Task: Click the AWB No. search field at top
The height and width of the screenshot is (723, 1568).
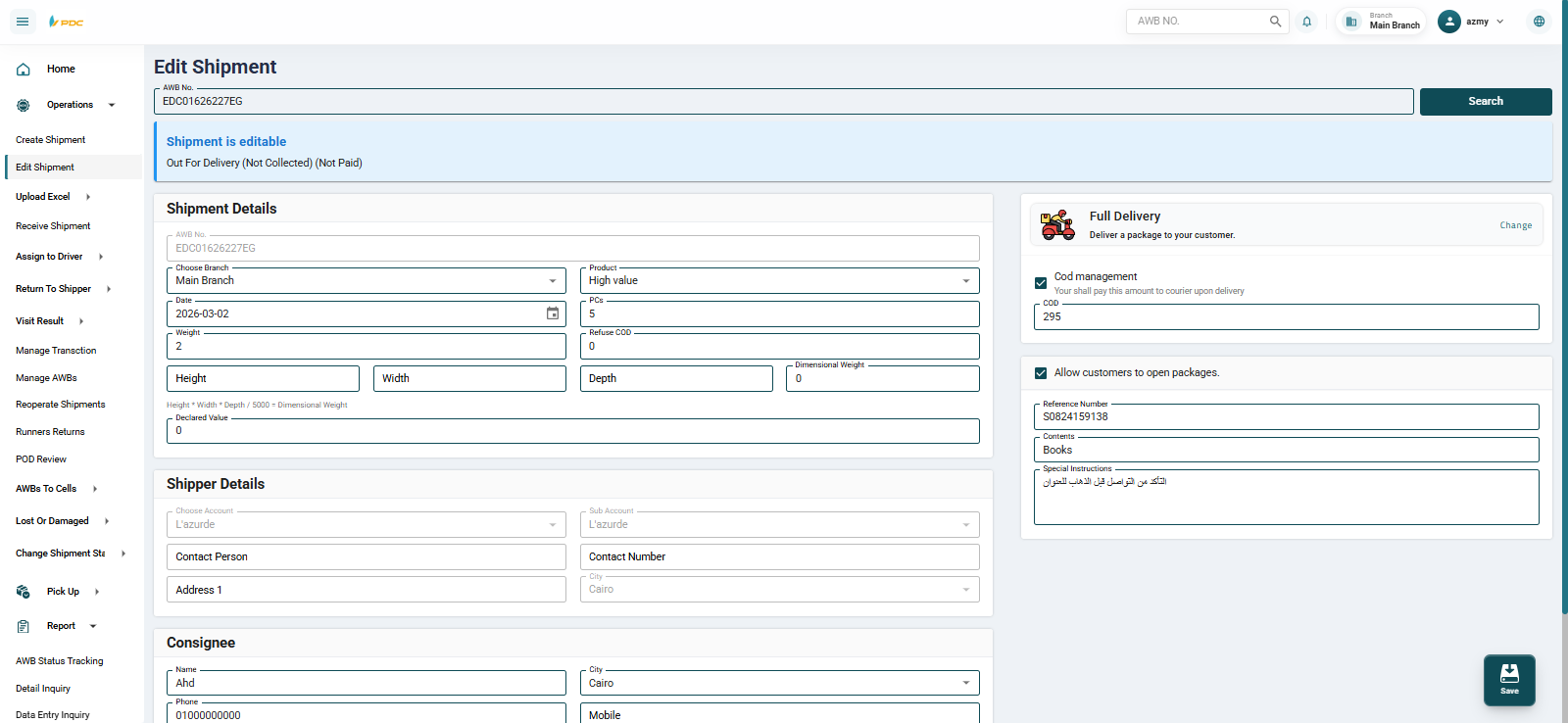Action: (x=784, y=101)
